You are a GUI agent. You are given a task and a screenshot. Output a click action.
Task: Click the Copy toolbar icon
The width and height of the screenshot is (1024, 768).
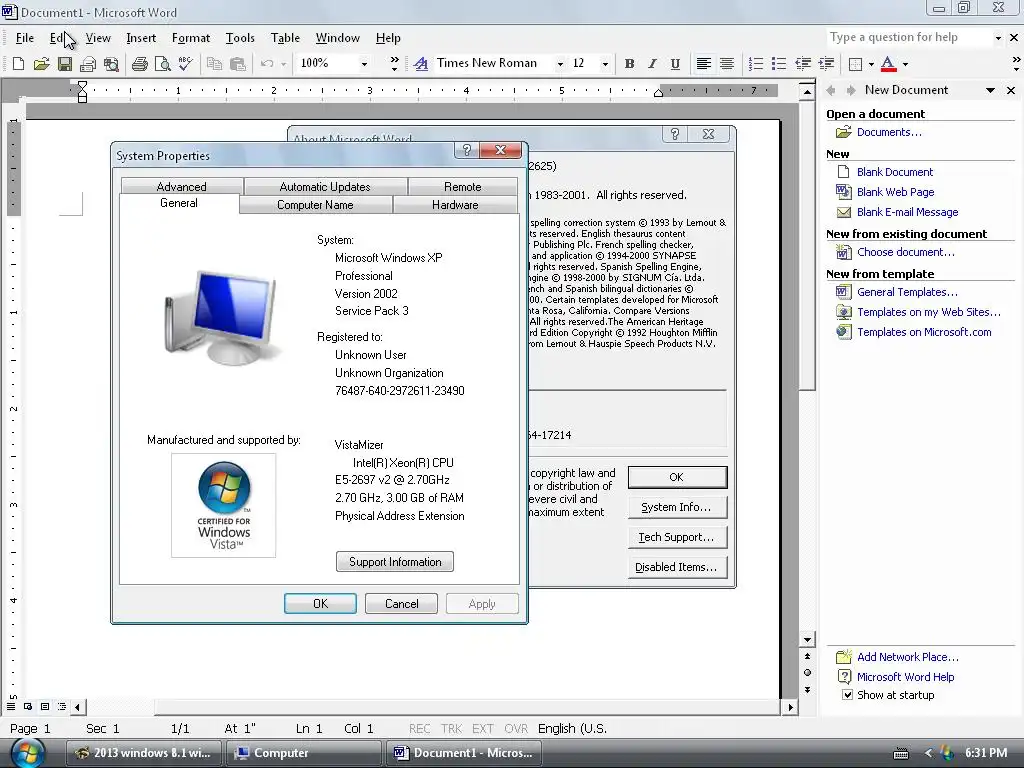(214, 63)
